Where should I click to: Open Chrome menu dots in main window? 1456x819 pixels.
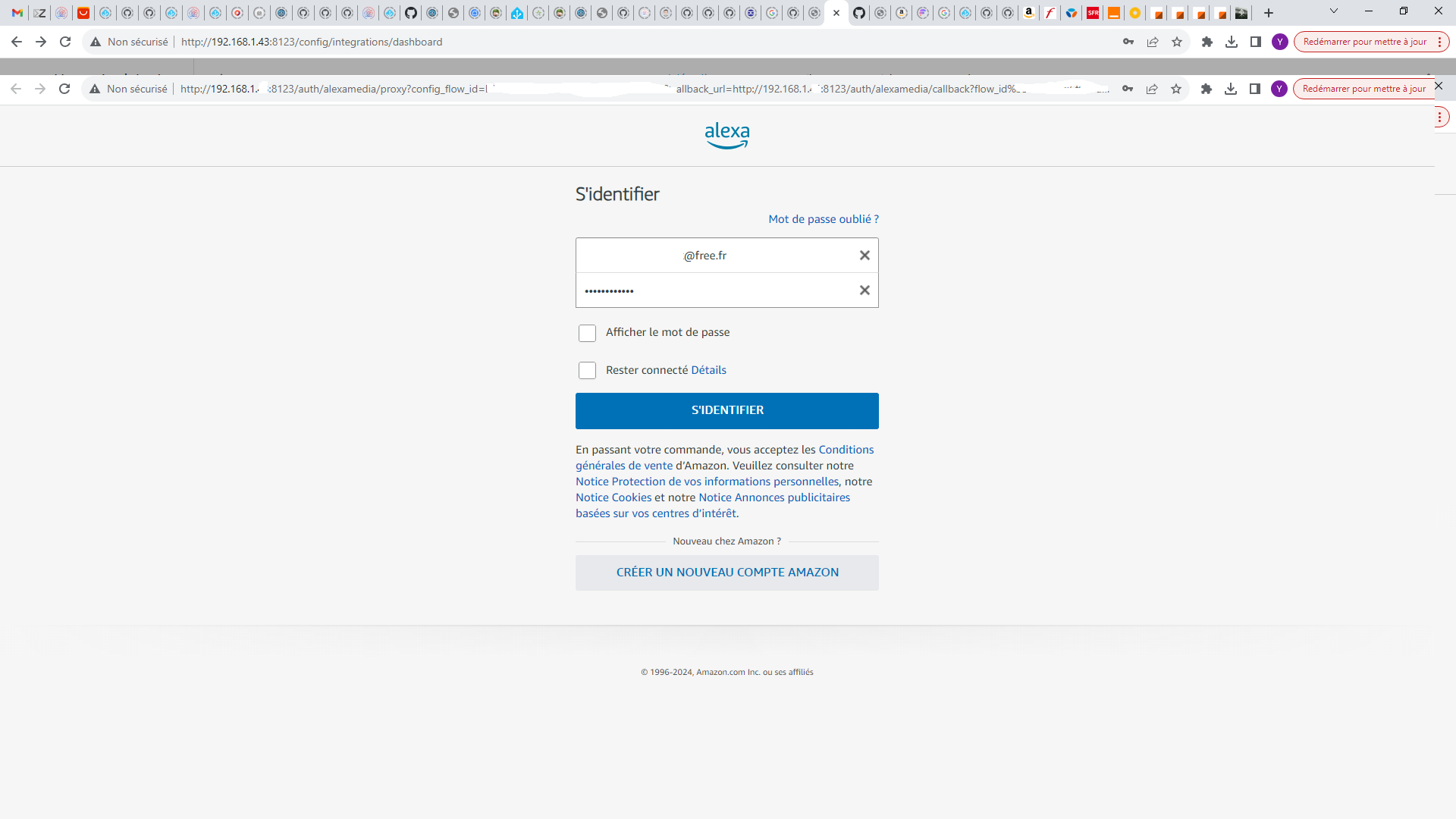(x=1439, y=42)
